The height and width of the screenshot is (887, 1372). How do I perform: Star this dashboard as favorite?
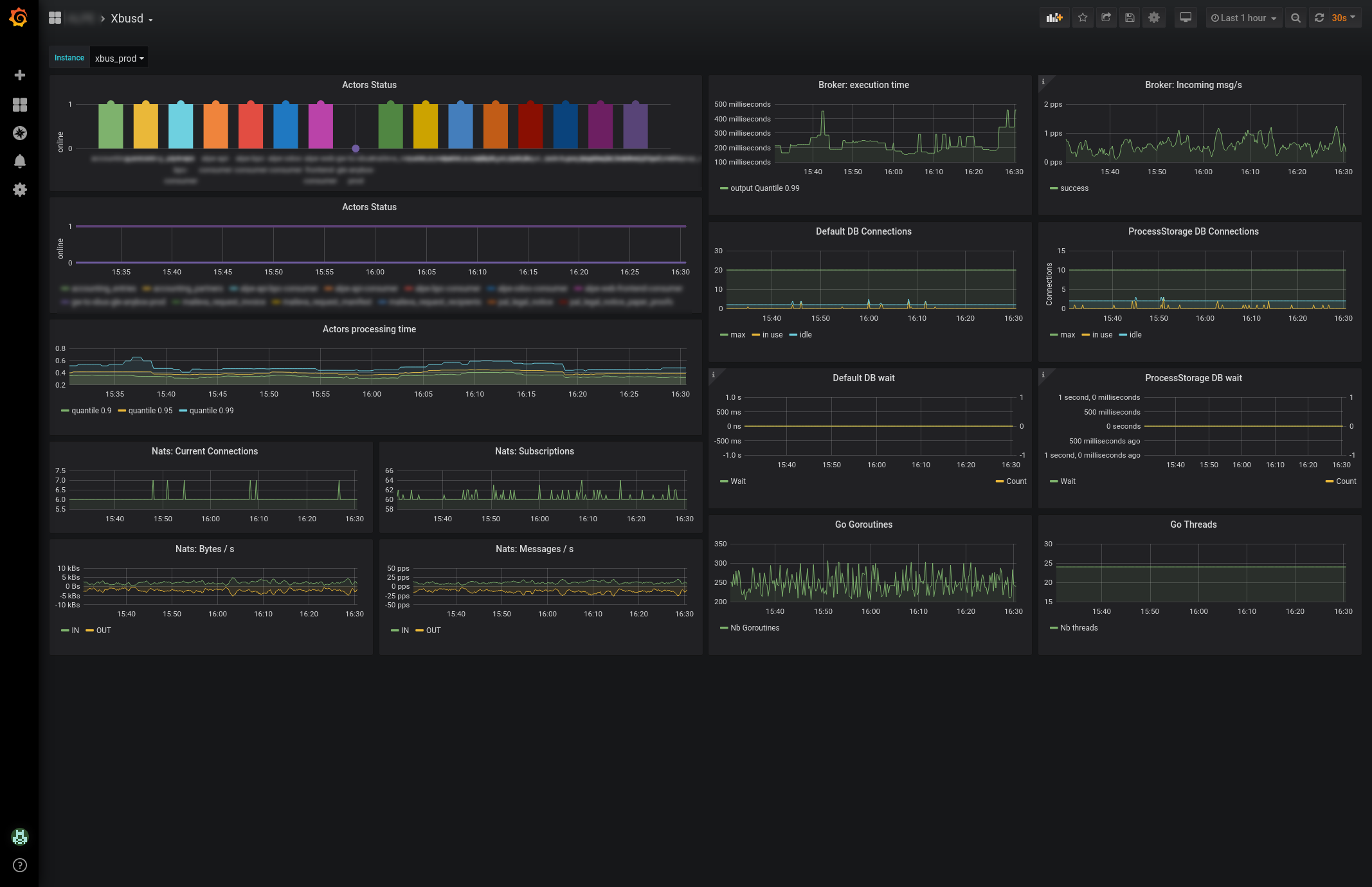point(1083,18)
